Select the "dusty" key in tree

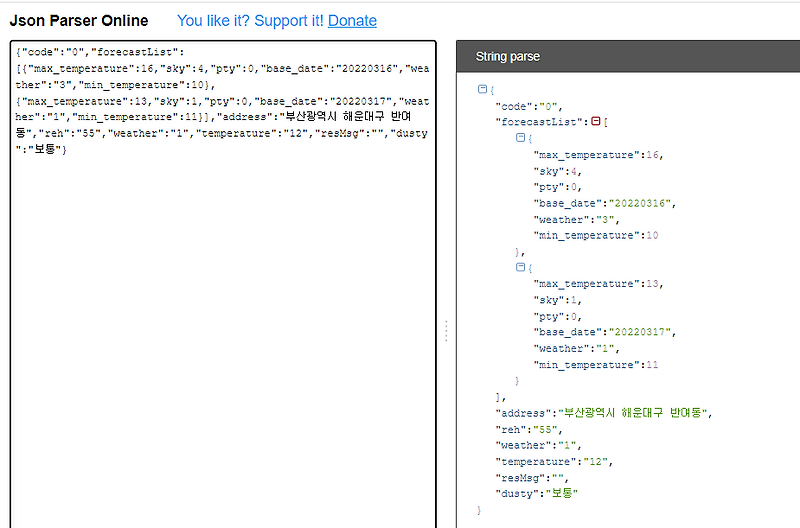pyautogui.click(x=517, y=493)
